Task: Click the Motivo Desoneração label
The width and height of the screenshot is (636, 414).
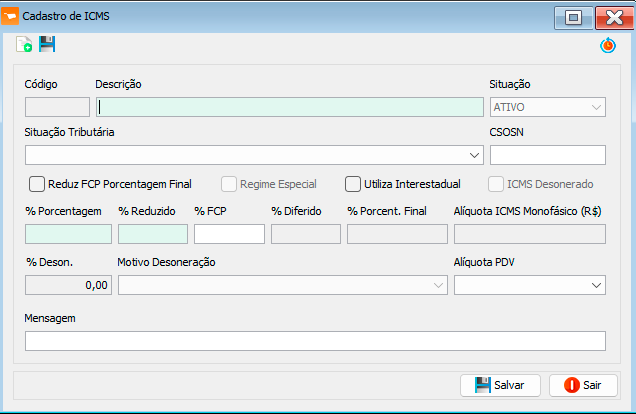Action: pyautogui.click(x=166, y=262)
